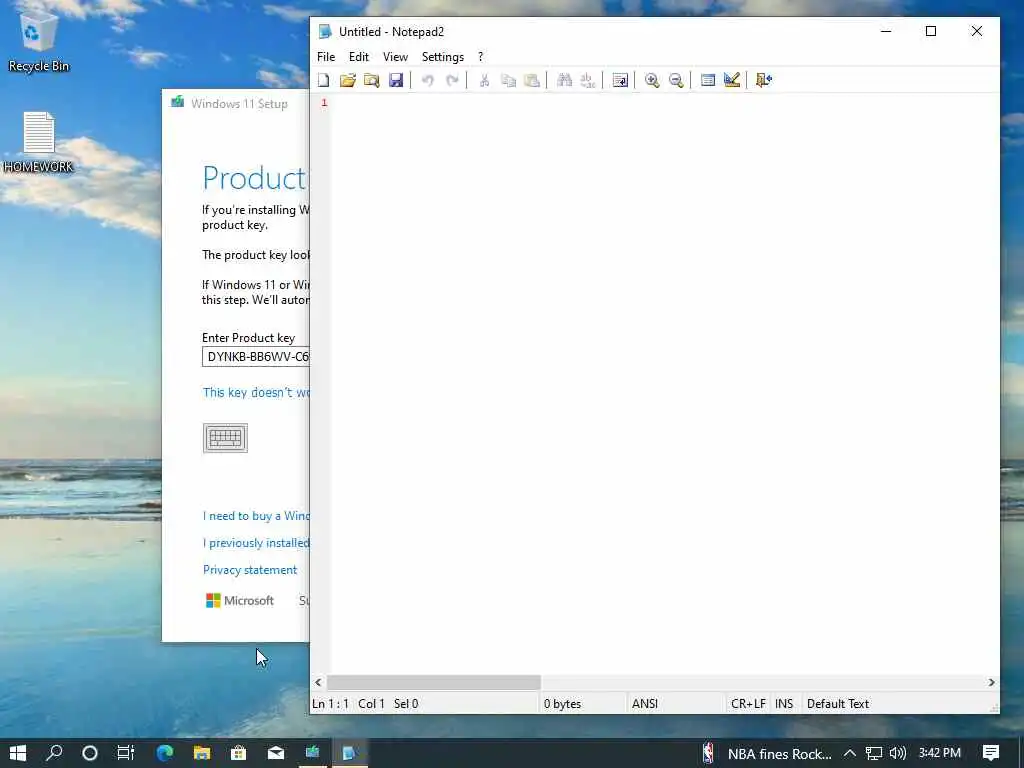Click the Zoom Out magnifier icon

[676, 80]
